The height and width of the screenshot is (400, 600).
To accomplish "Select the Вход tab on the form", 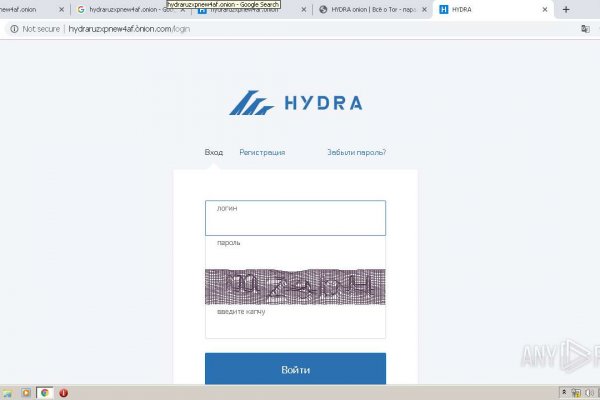I will click(214, 152).
